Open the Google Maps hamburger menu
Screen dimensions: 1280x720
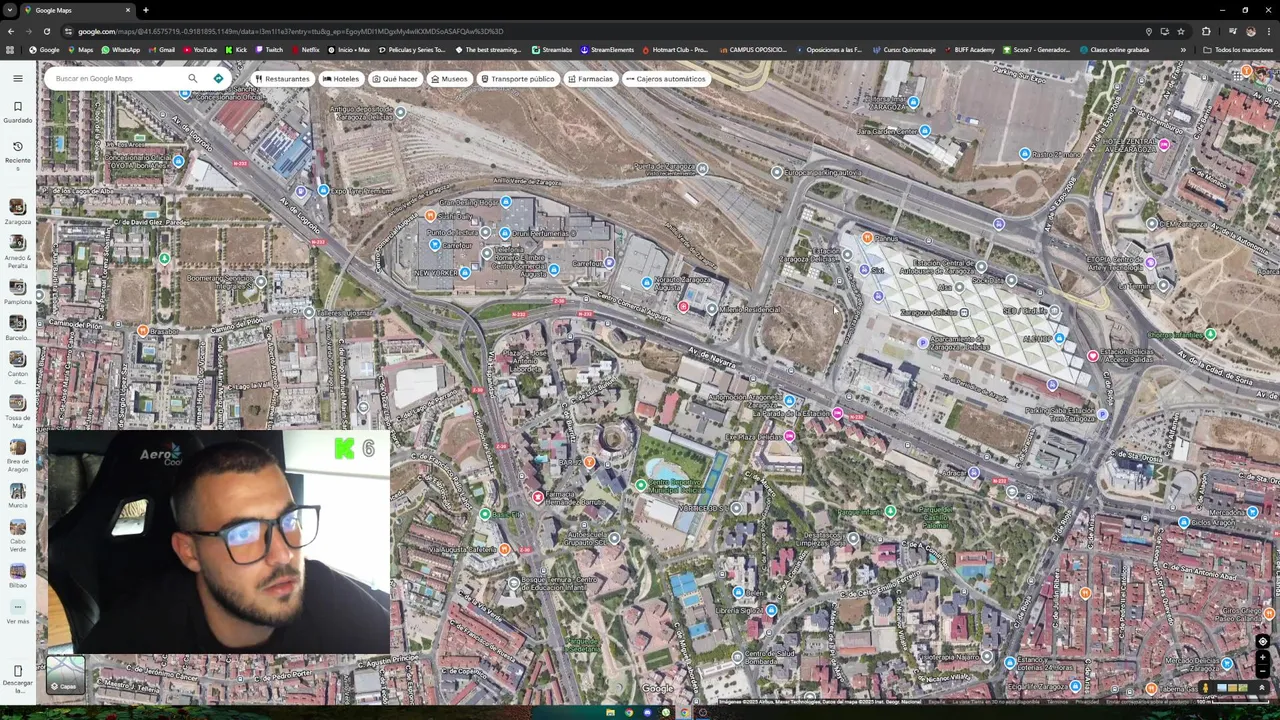[17, 78]
